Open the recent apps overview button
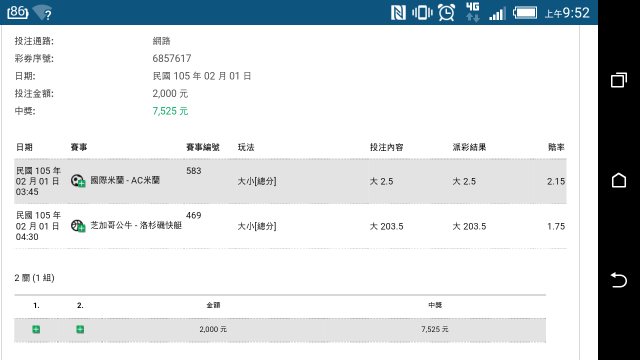Viewport: 640px width, 360px height. click(x=619, y=80)
